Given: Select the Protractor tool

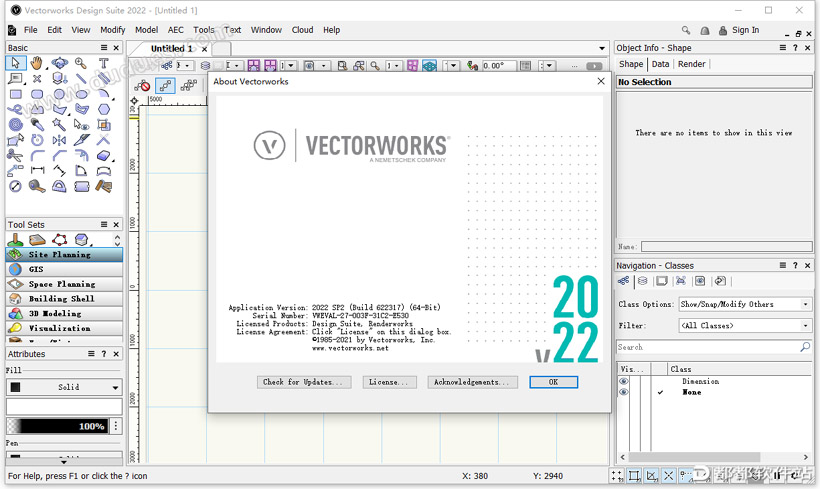Looking at the screenshot, I should point(59,186).
